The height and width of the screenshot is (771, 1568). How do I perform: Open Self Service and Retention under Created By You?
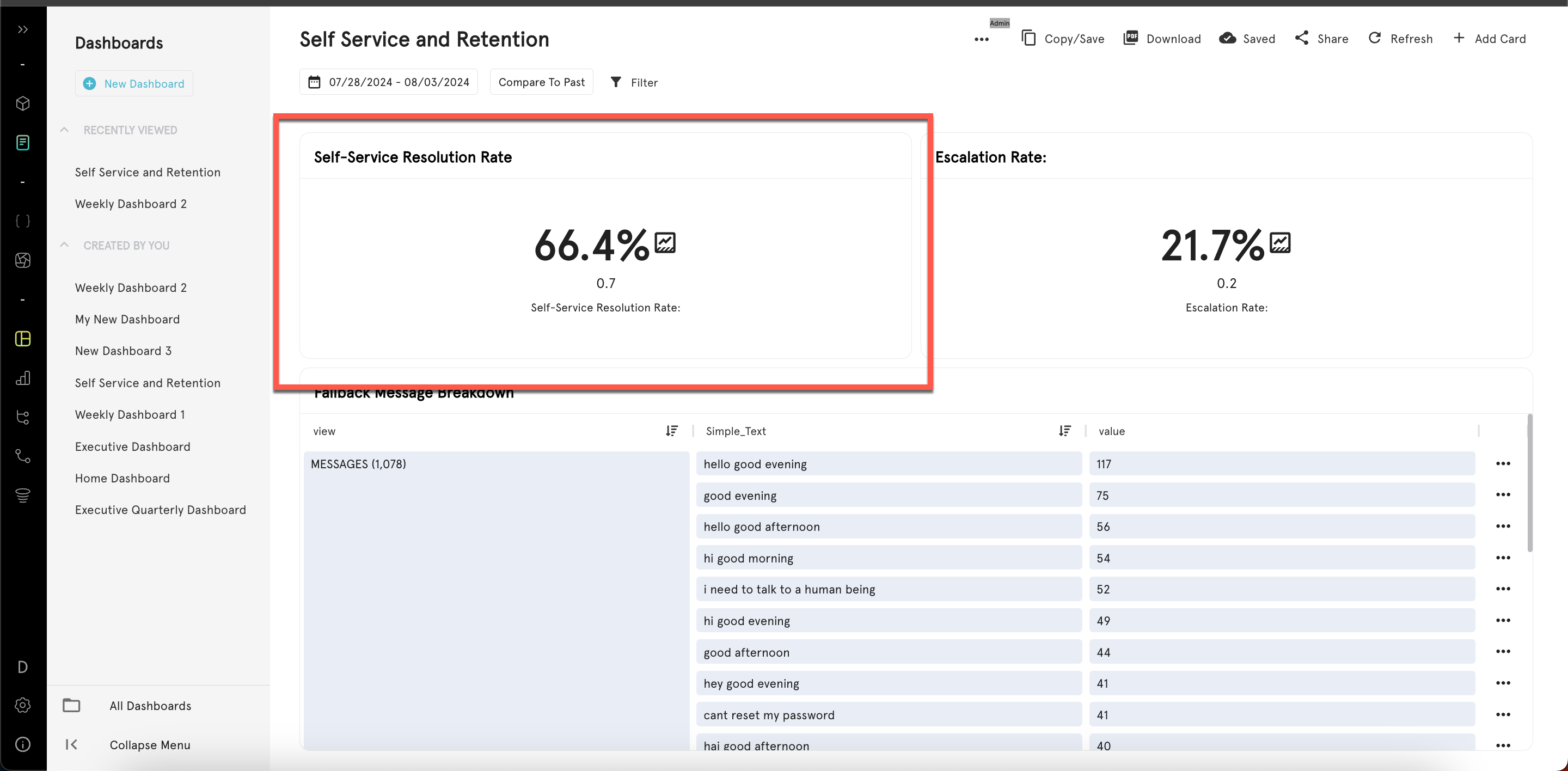click(x=148, y=383)
